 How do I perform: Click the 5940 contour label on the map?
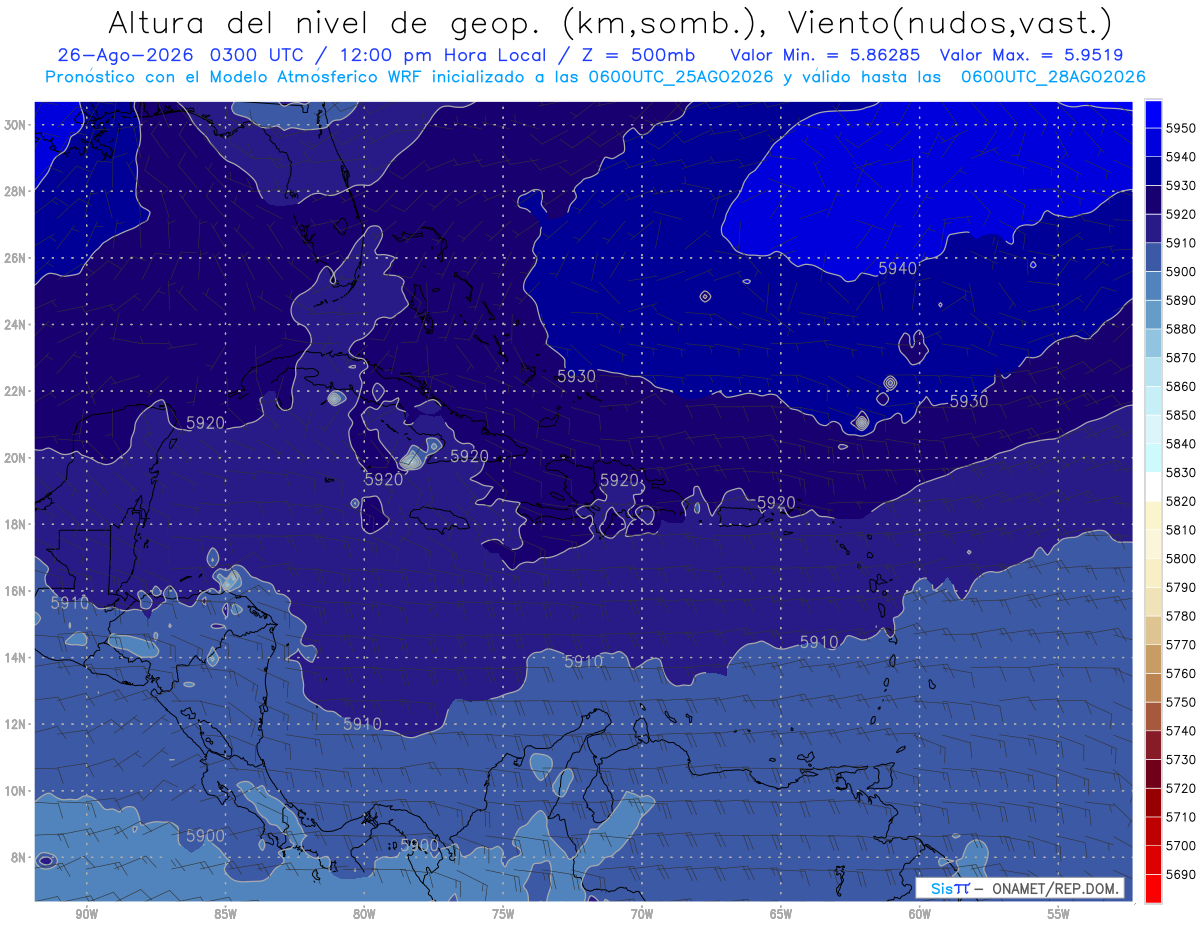point(898,268)
